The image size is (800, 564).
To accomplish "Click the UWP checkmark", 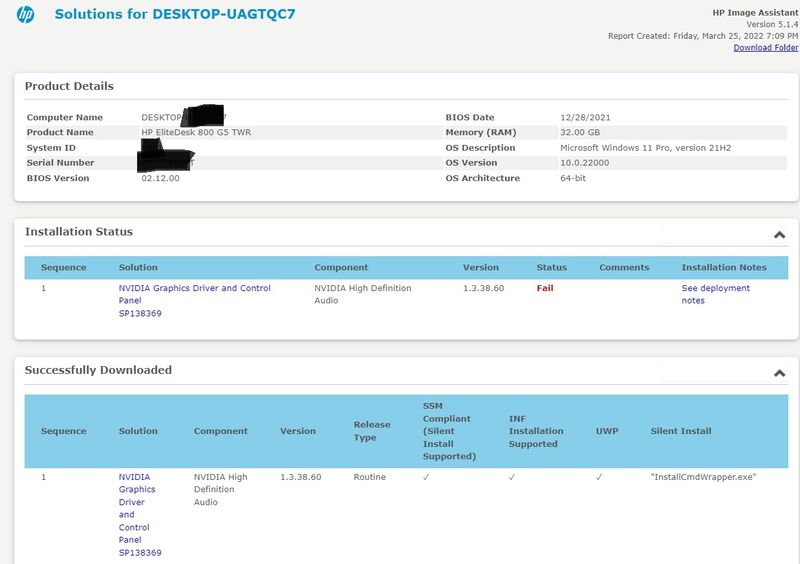I will [x=599, y=477].
